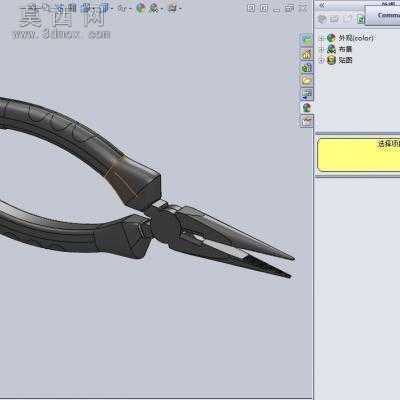
Task: Click the green icon in appearance pane toolbar
Action: (360, 19)
